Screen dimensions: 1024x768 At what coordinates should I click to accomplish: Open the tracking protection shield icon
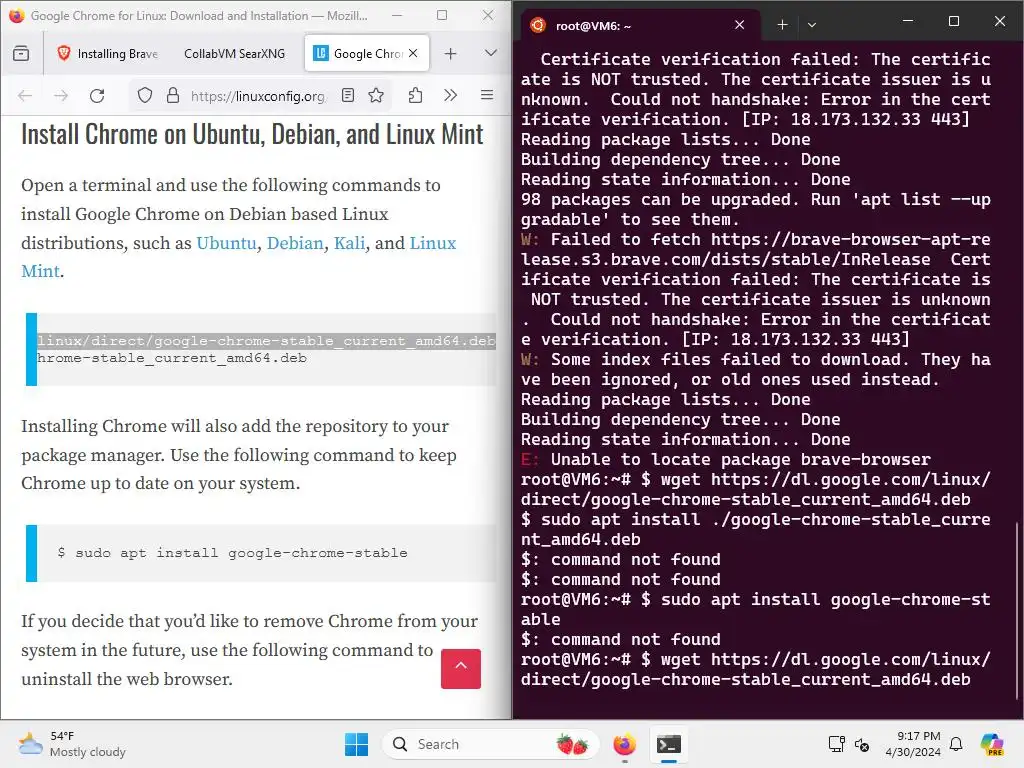pyautogui.click(x=145, y=96)
